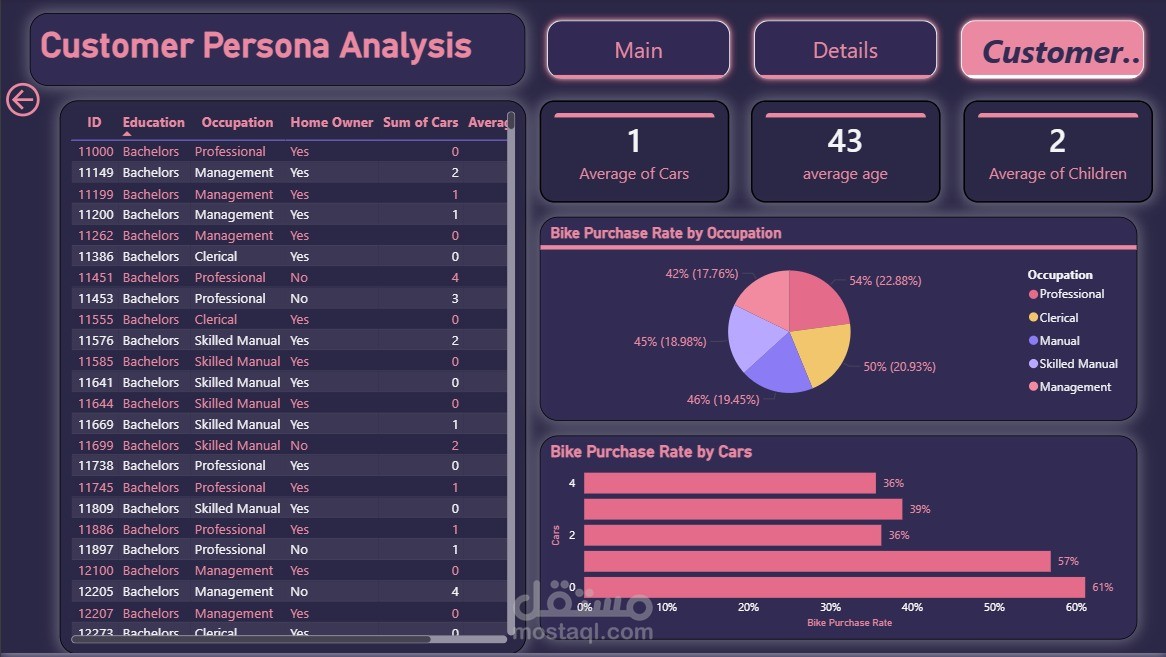Select ID 12100 in the table

(96, 571)
